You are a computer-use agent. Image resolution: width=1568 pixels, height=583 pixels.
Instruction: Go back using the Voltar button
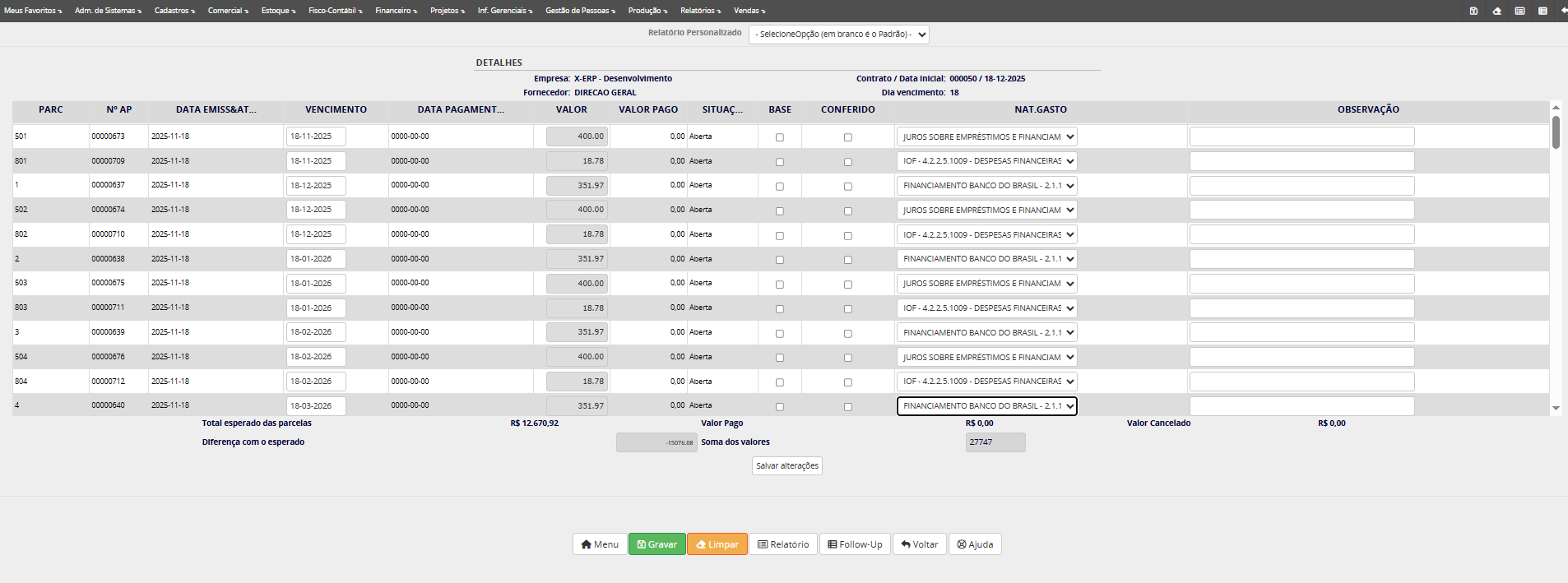[919, 544]
